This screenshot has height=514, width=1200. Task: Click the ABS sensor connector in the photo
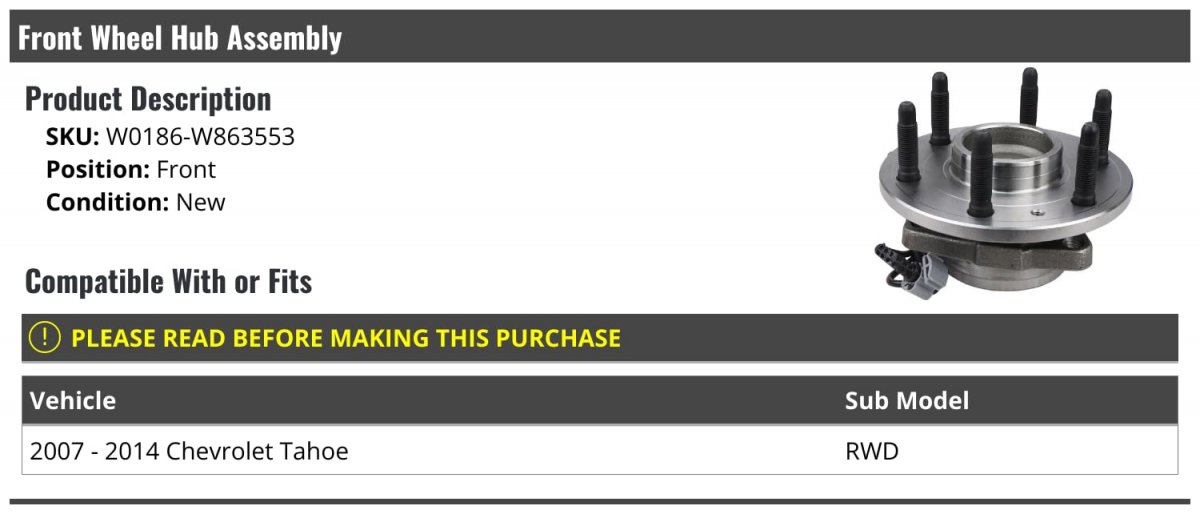coord(907,269)
